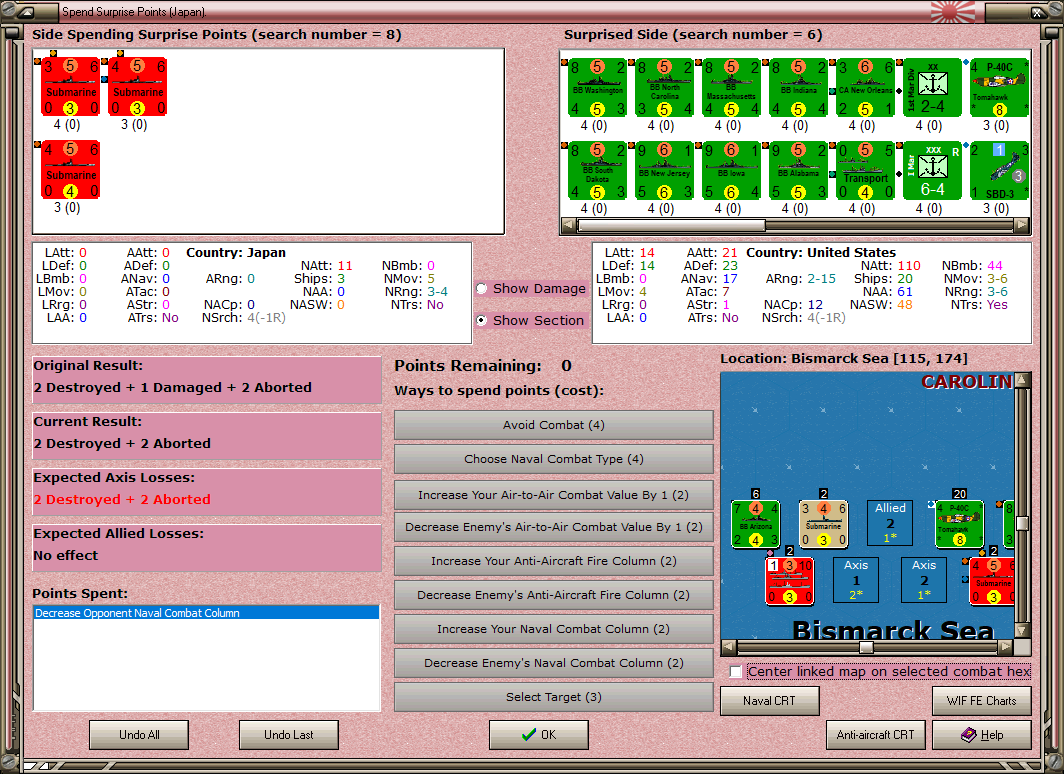1064x774 pixels.
Task: Click the Allied 2 marker on map
Action: point(890,523)
